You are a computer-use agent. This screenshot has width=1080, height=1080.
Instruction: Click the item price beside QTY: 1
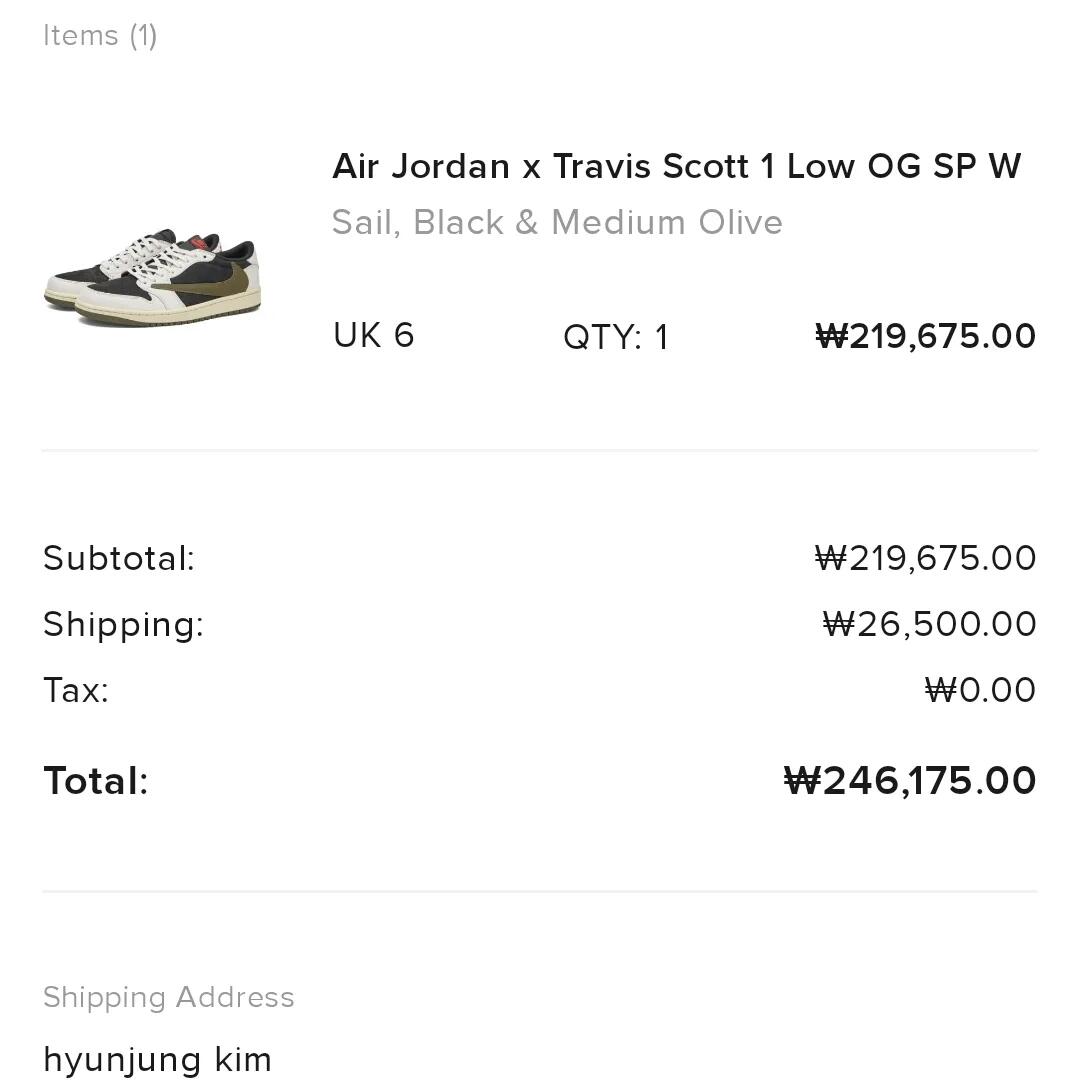[x=925, y=336]
